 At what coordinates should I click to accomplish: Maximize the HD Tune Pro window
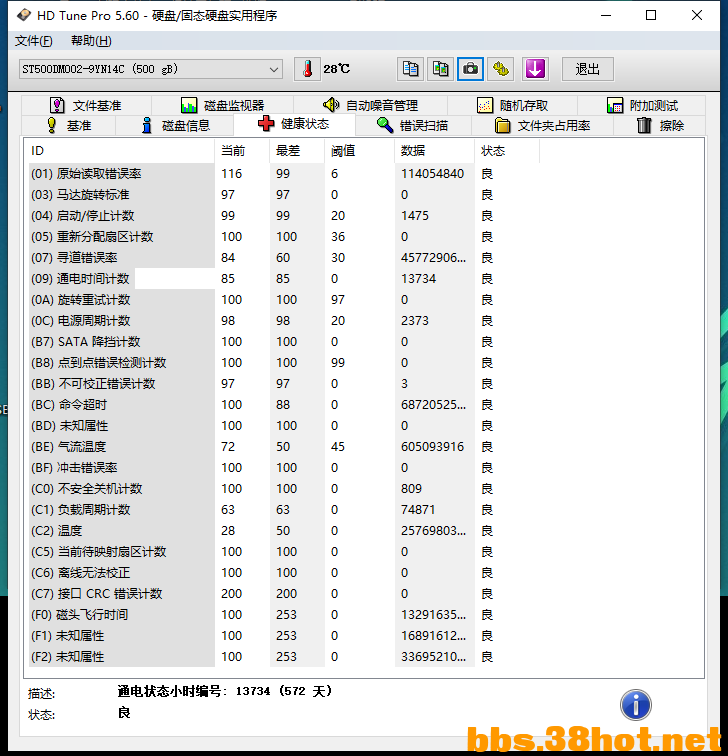[x=651, y=15]
